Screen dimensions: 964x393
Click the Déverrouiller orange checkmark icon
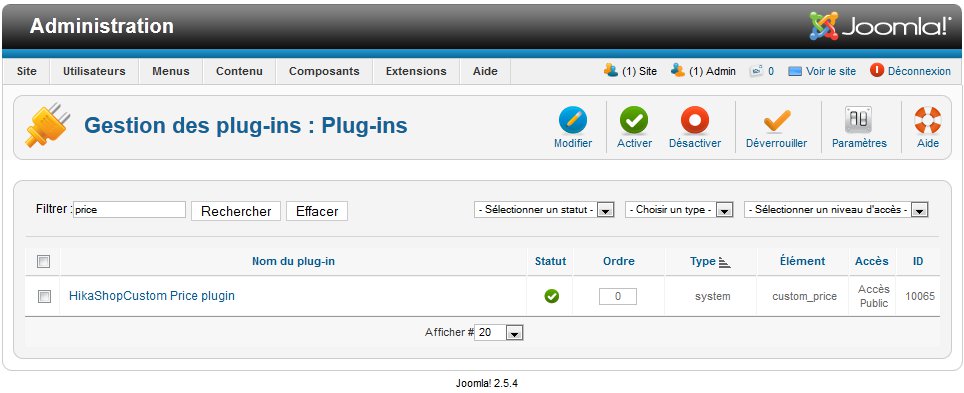coord(776,121)
